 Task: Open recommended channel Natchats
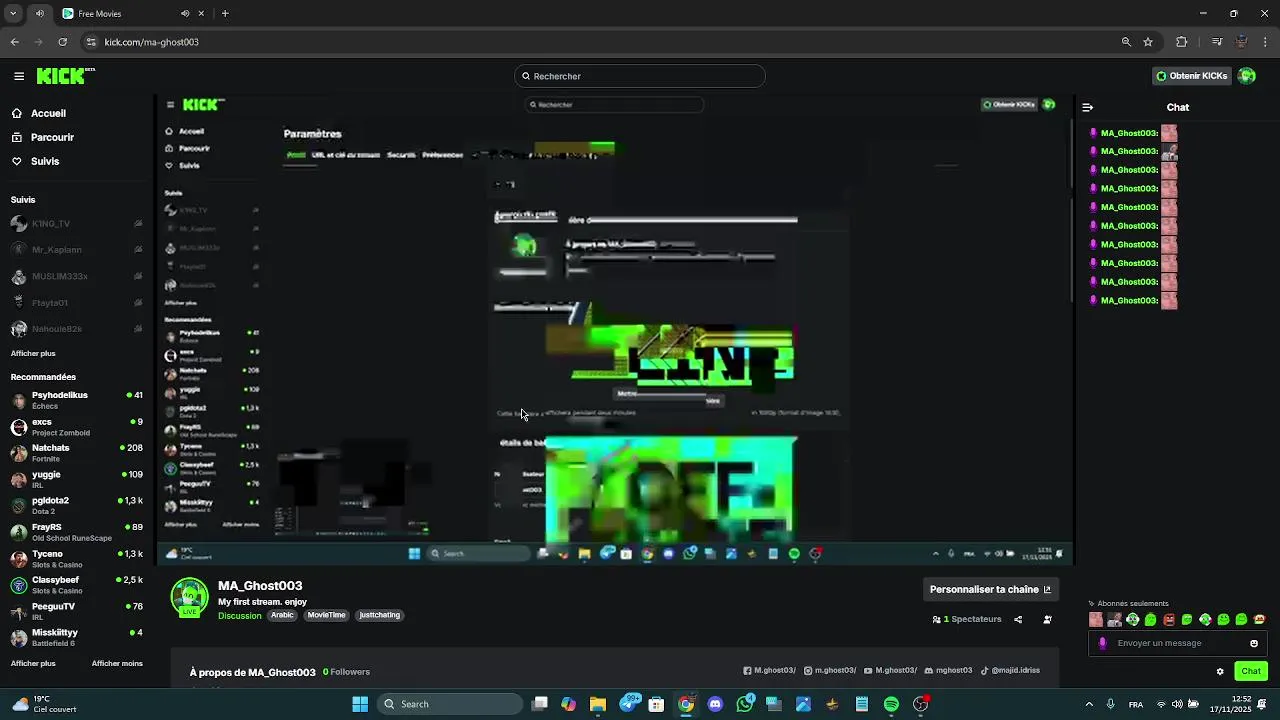[76, 453]
